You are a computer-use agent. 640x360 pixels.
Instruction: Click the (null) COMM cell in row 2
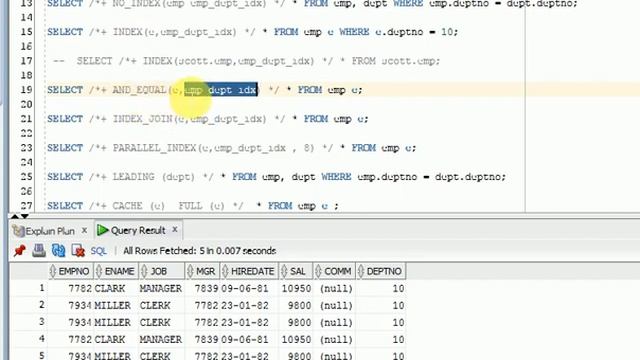point(336,306)
